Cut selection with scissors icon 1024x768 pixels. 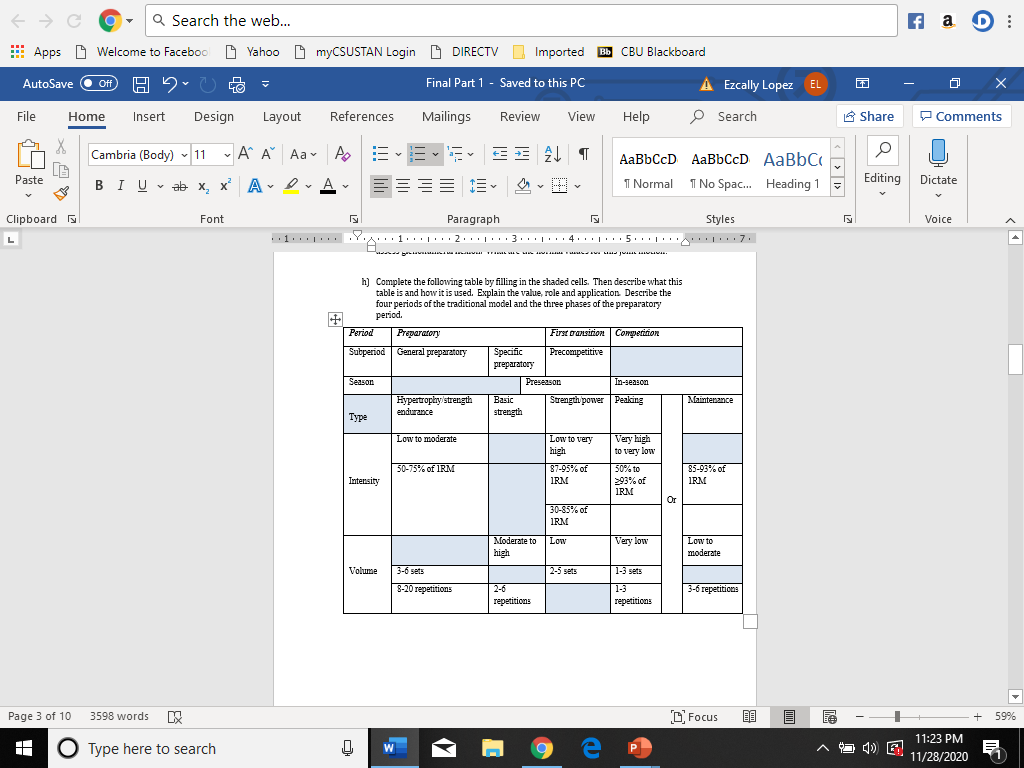pyautogui.click(x=61, y=146)
